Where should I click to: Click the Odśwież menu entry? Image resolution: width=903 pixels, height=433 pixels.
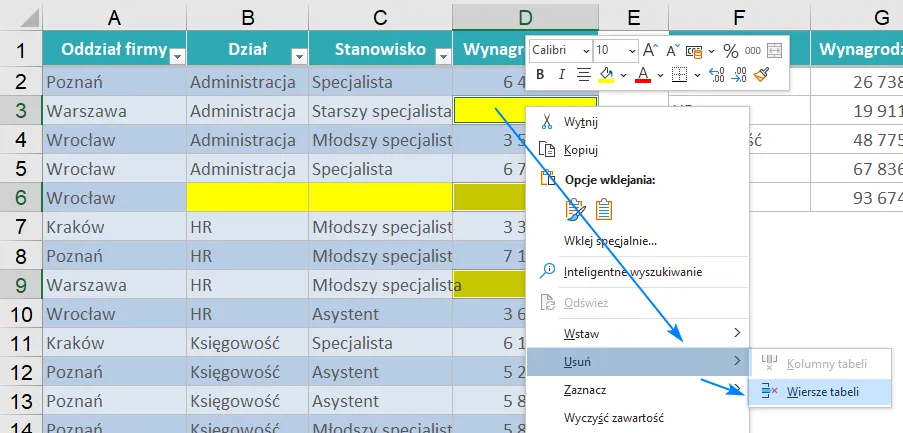point(638,303)
